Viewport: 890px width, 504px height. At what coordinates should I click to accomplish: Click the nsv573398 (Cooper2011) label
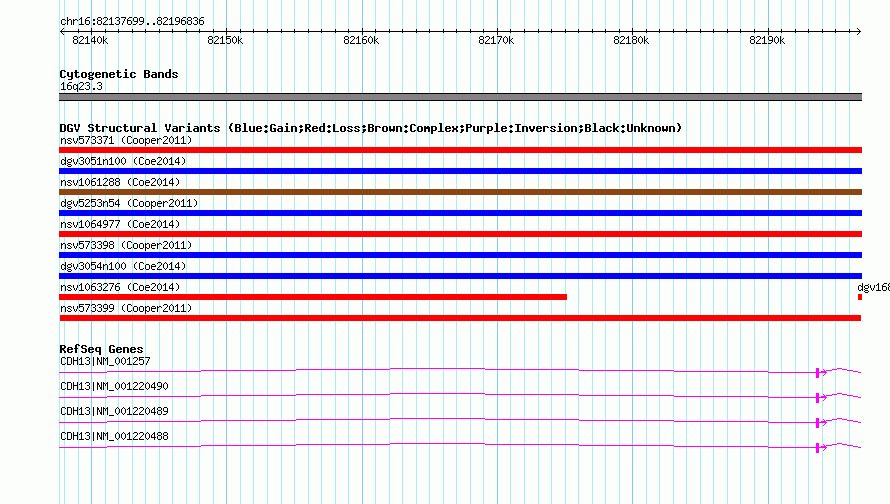tap(126, 245)
